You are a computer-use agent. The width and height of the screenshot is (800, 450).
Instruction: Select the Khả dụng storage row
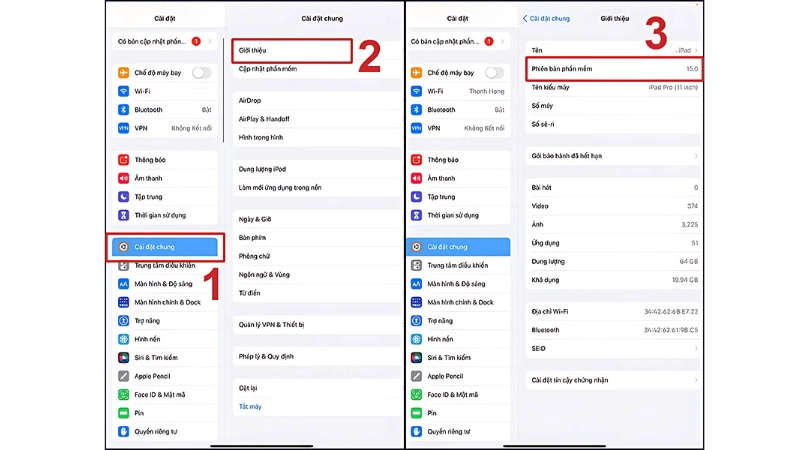[614, 280]
